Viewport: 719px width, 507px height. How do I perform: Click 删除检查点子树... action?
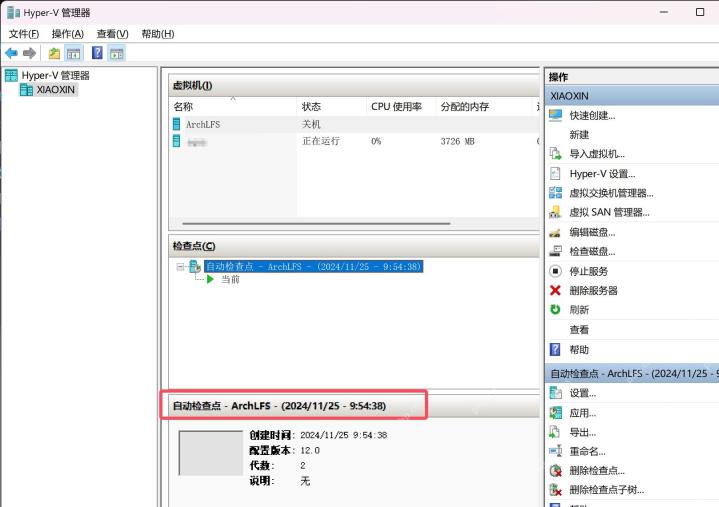click(x=606, y=490)
